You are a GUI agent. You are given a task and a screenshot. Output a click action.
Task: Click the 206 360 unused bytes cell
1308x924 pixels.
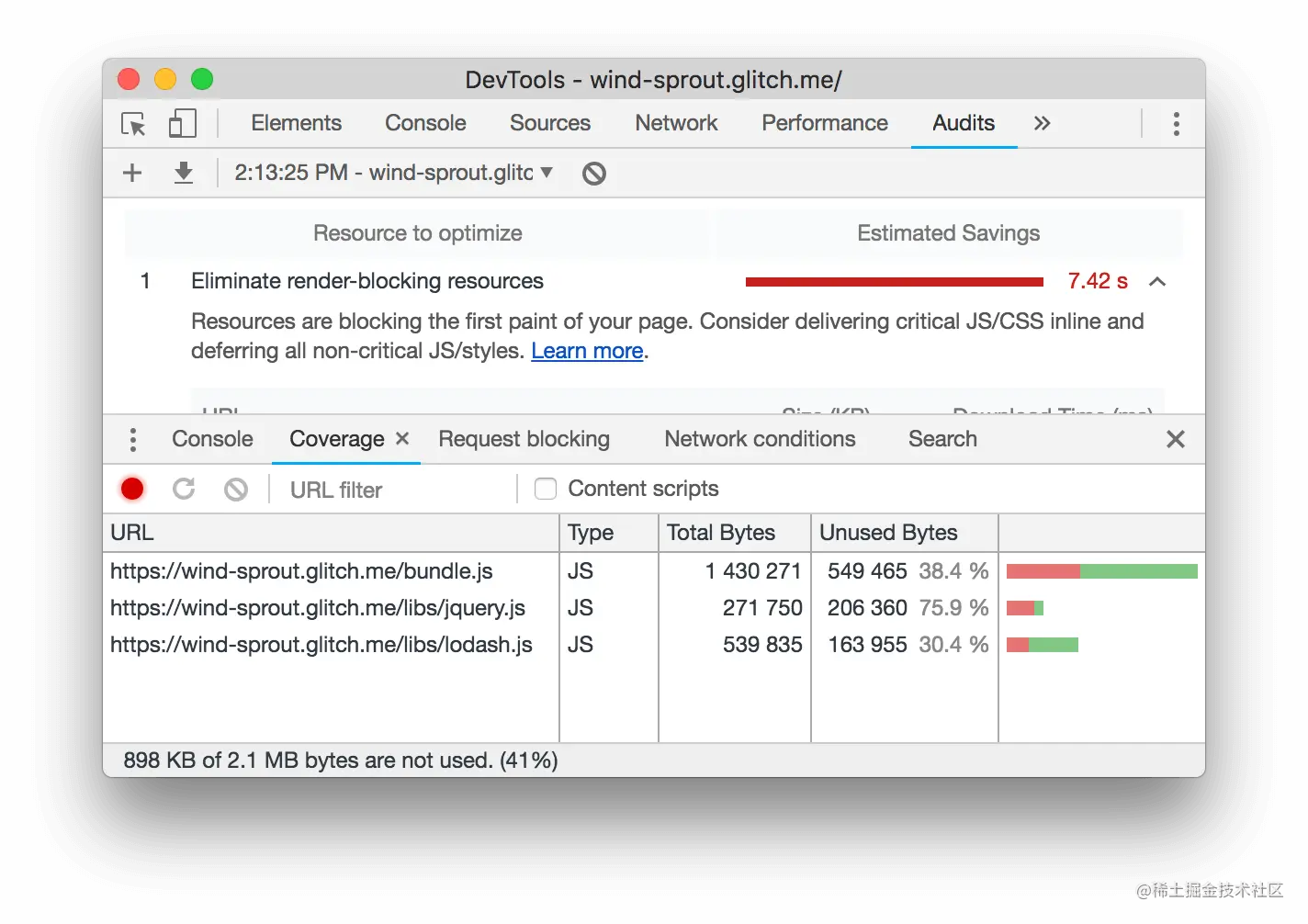point(867,608)
